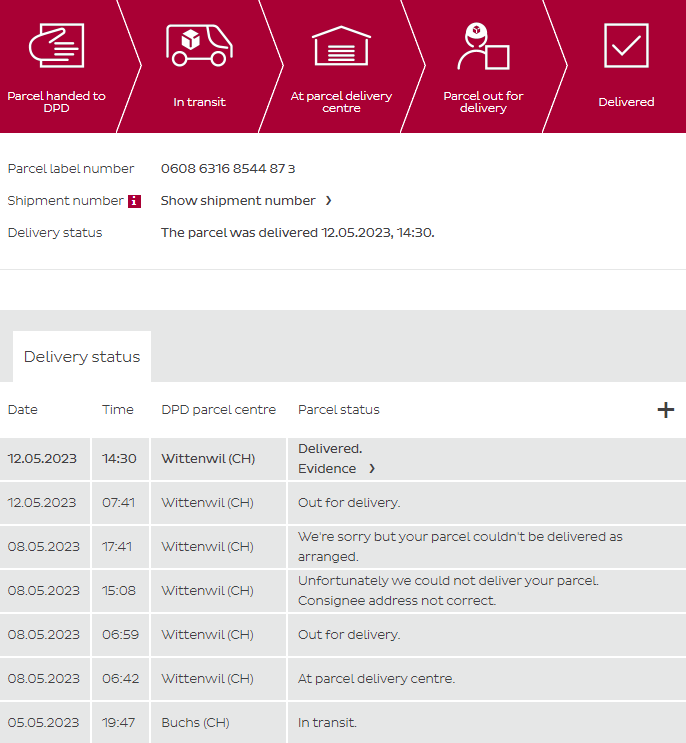Viewport: 686px width, 743px height.
Task: Click the delivery van In transit icon
Action: (199, 45)
